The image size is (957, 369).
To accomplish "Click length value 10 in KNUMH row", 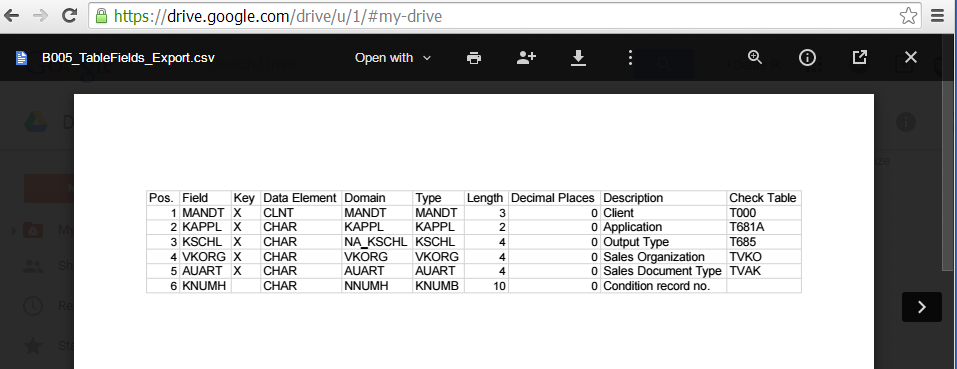I will (486, 286).
